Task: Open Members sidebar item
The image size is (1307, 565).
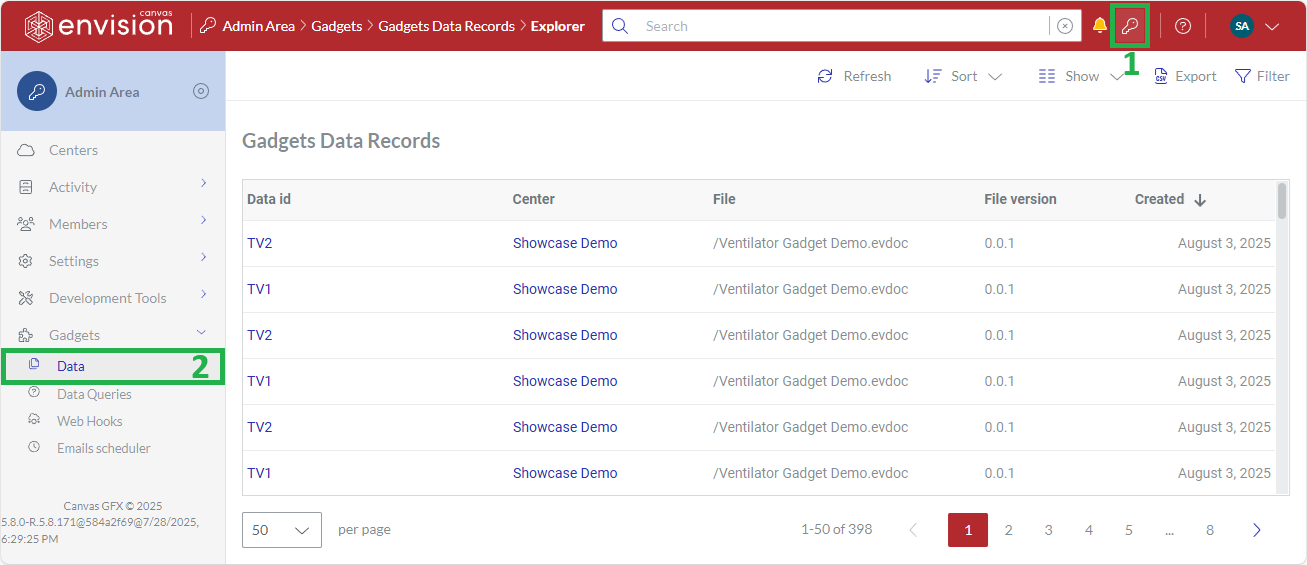Action: click(x=78, y=224)
